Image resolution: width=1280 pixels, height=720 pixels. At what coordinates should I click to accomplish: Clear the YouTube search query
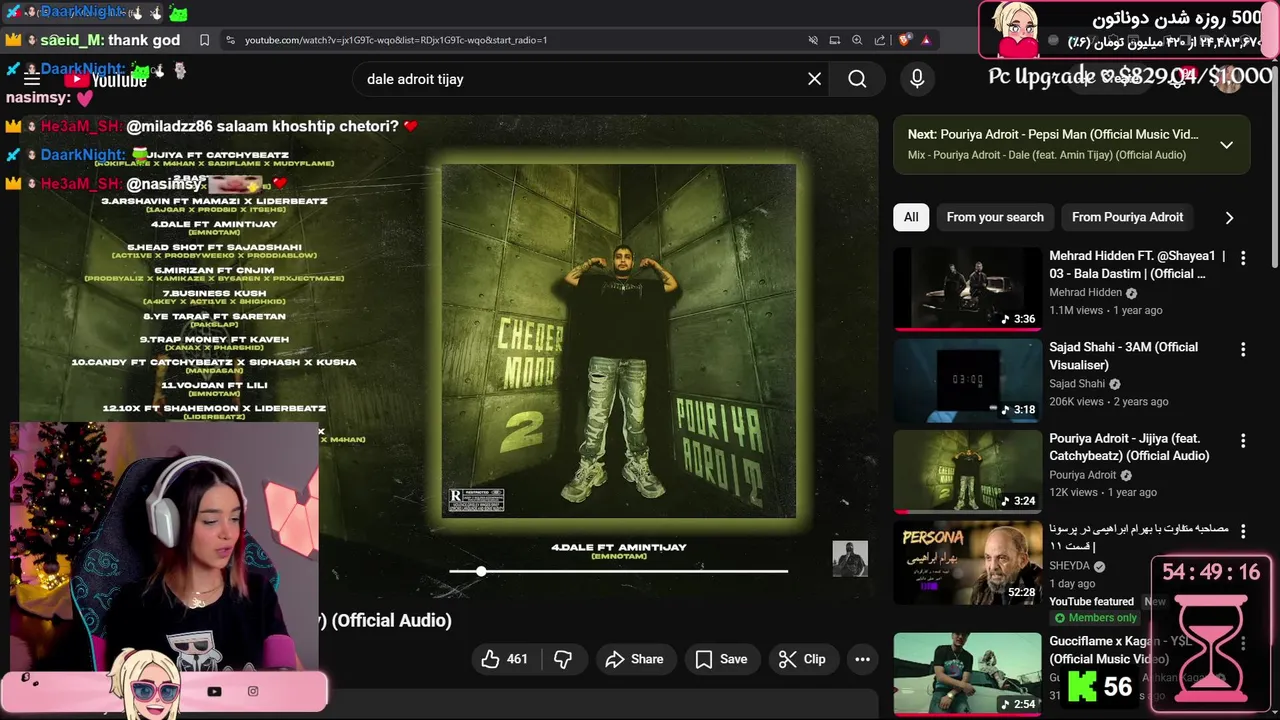pyautogui.click(x=814, y=79)
